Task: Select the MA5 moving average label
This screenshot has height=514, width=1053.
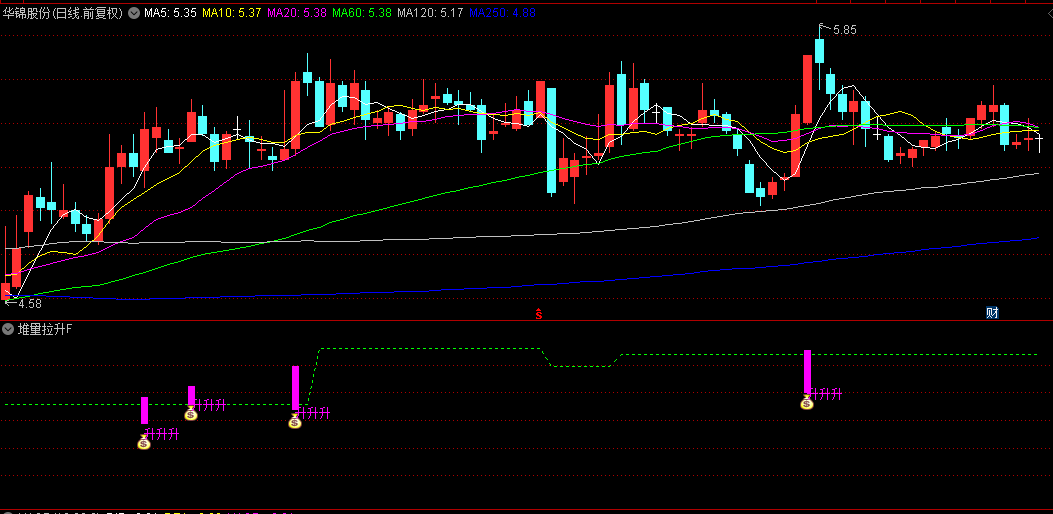Action: 171,13
